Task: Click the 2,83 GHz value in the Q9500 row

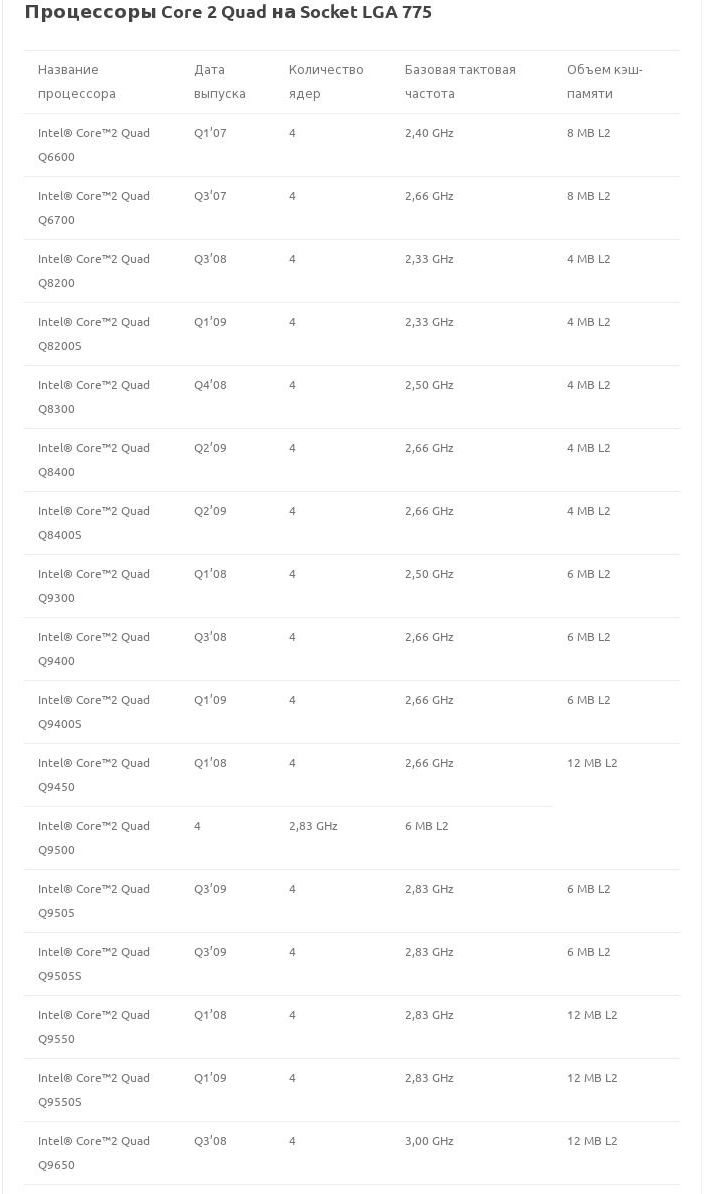Action: (x=313, y=826)
